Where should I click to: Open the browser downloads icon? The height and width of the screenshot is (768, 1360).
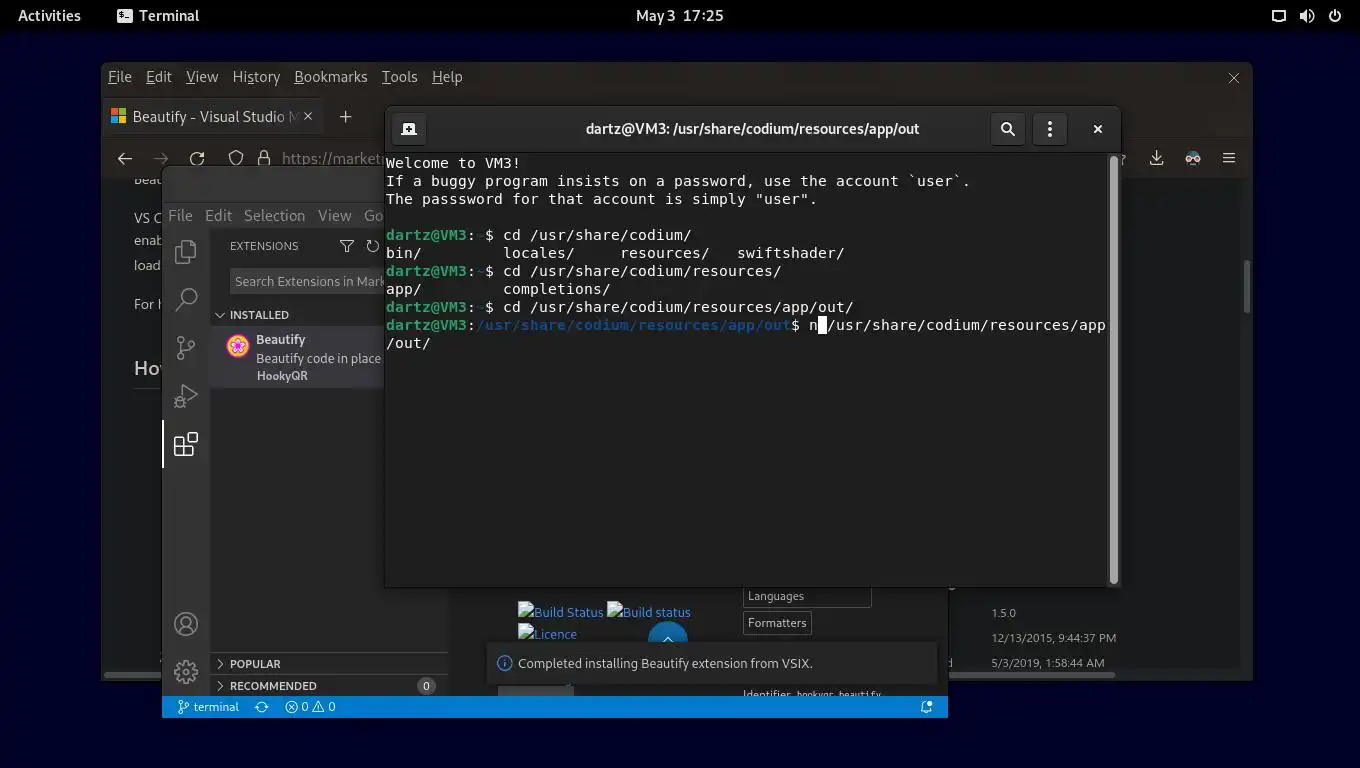(x=1156, y=158)
